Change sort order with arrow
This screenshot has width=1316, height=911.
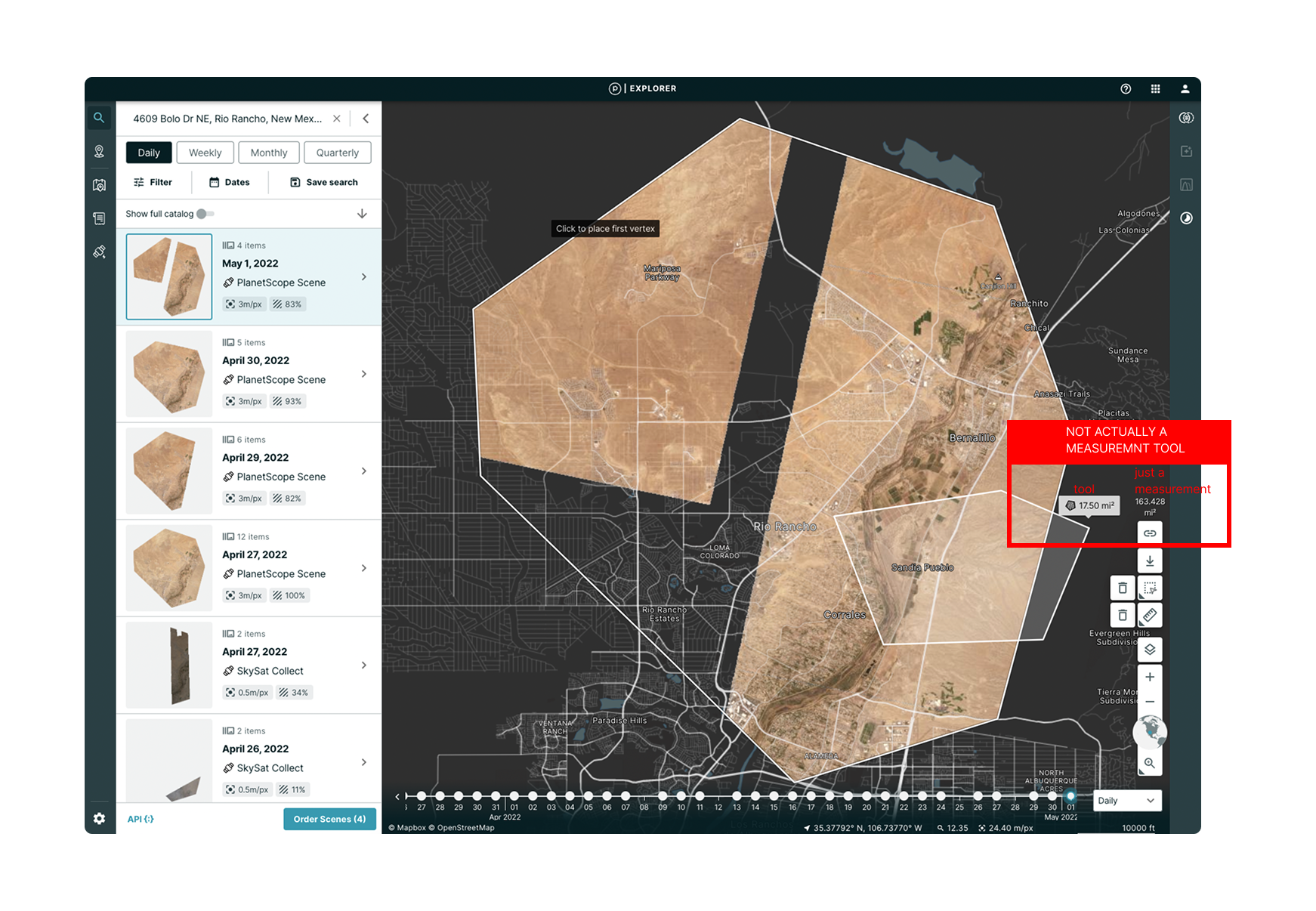362,214
